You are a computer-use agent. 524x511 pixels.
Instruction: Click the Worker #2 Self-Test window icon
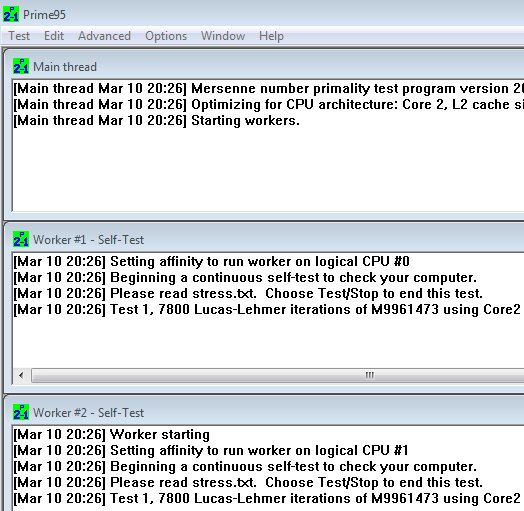[21, 412]
